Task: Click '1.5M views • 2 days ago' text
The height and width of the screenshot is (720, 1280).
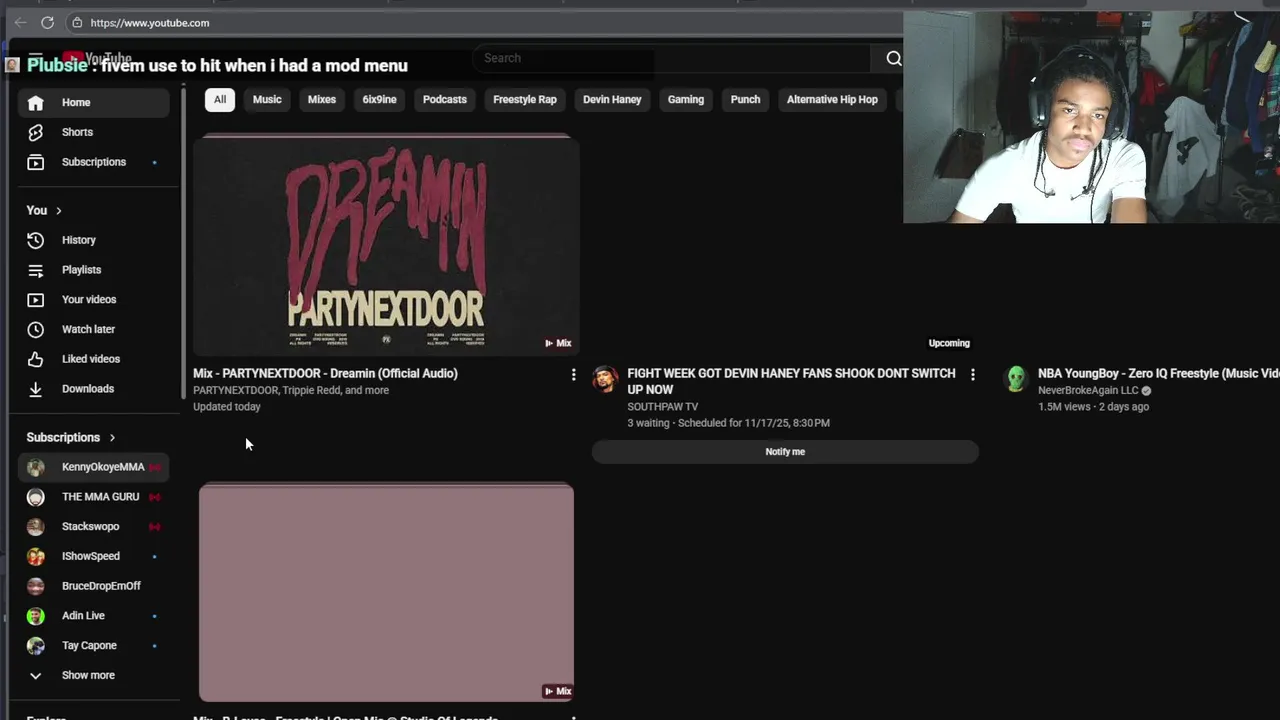Action: coord(1093,407)
